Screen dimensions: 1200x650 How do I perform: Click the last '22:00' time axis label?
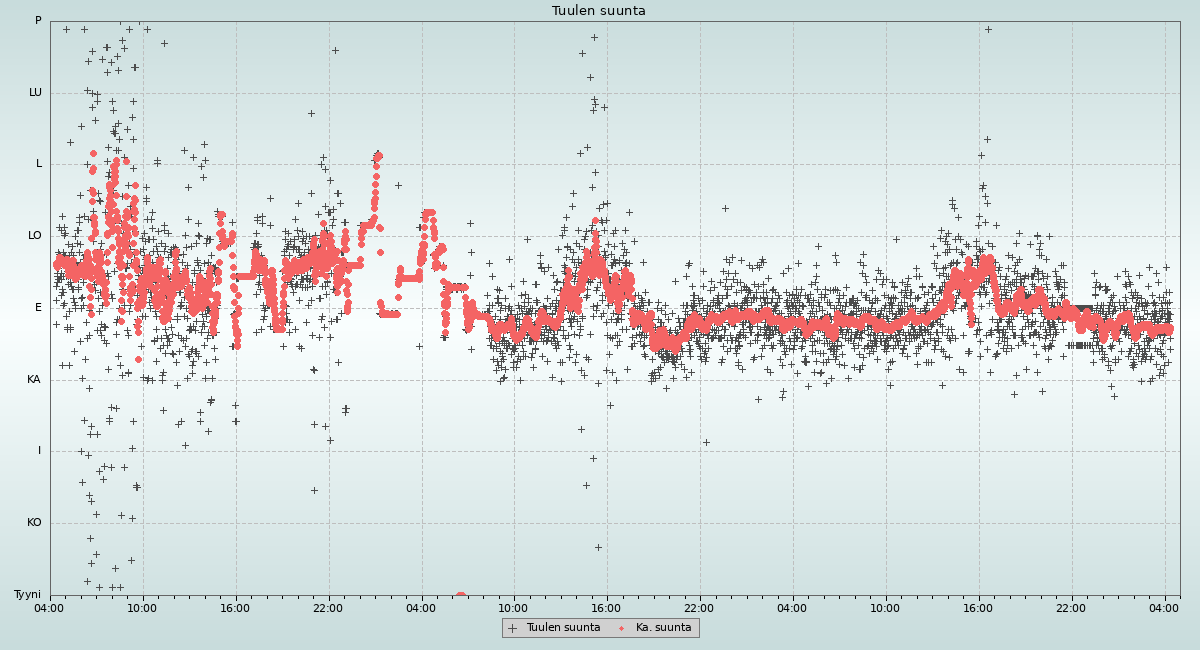(1071, 607)
